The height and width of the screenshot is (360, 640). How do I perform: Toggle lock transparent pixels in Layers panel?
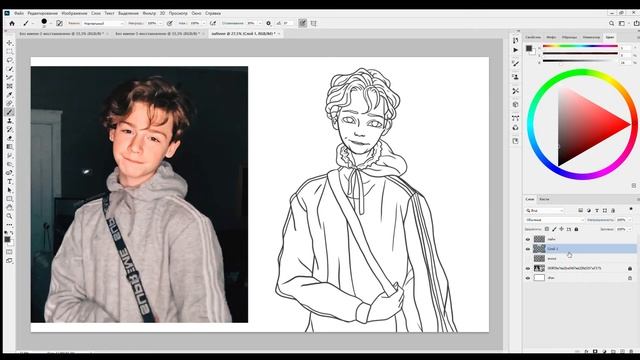pos(547,229)
